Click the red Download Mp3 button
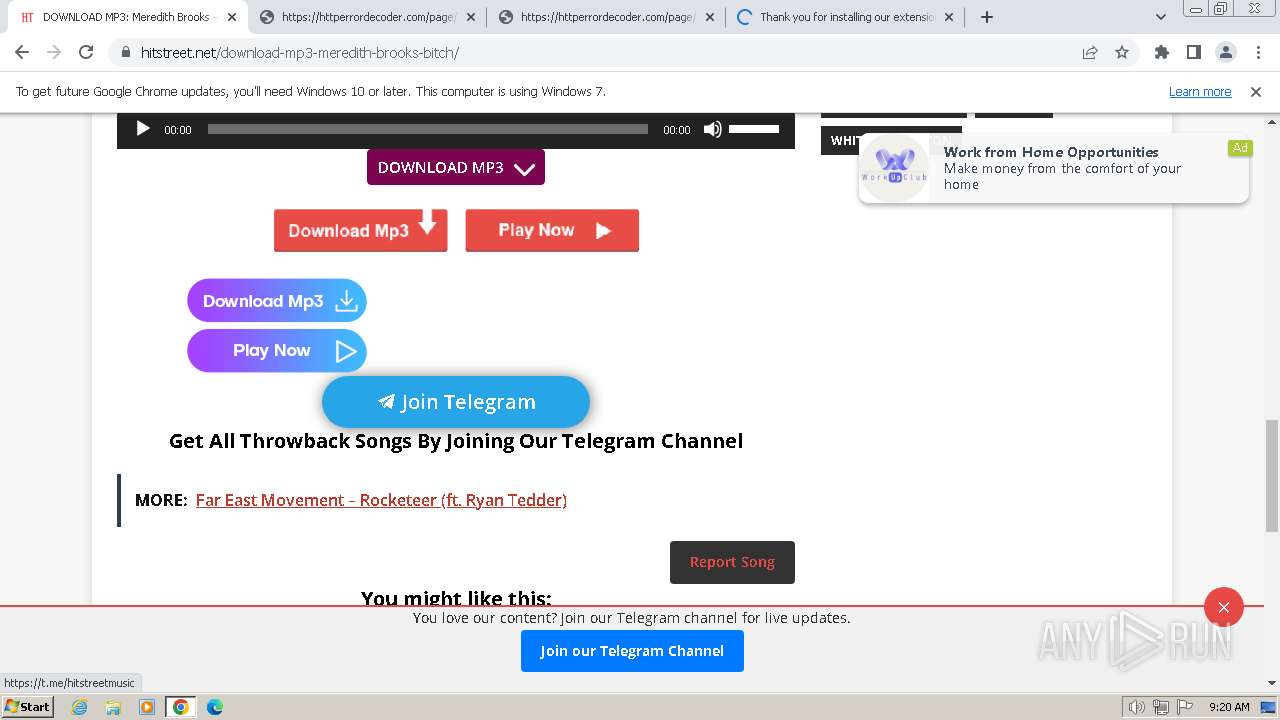The height and width of the screenshot is (720, 1280). (x=361, y=230)
